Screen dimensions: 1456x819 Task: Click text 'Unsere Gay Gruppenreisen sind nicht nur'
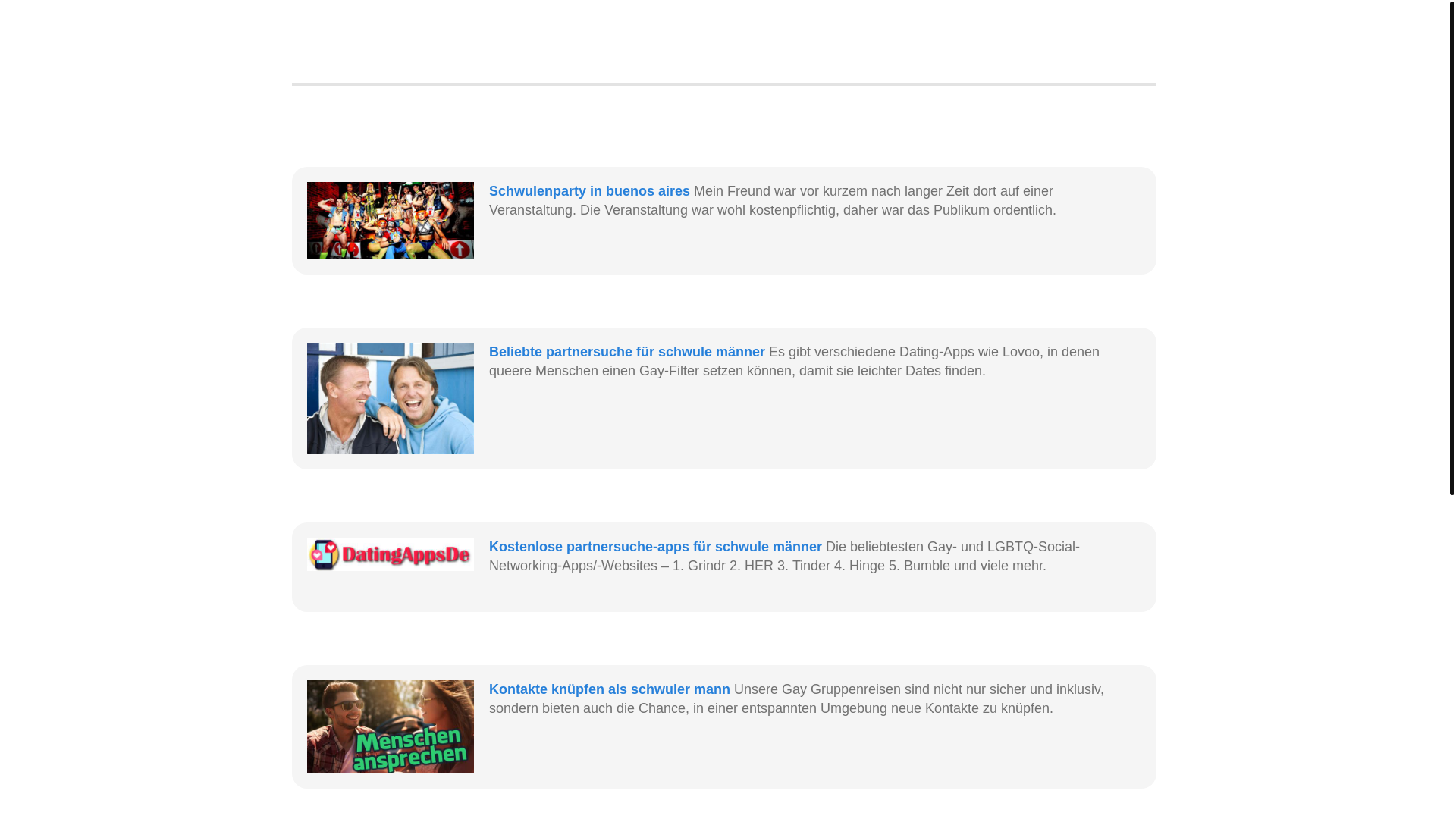860,689
